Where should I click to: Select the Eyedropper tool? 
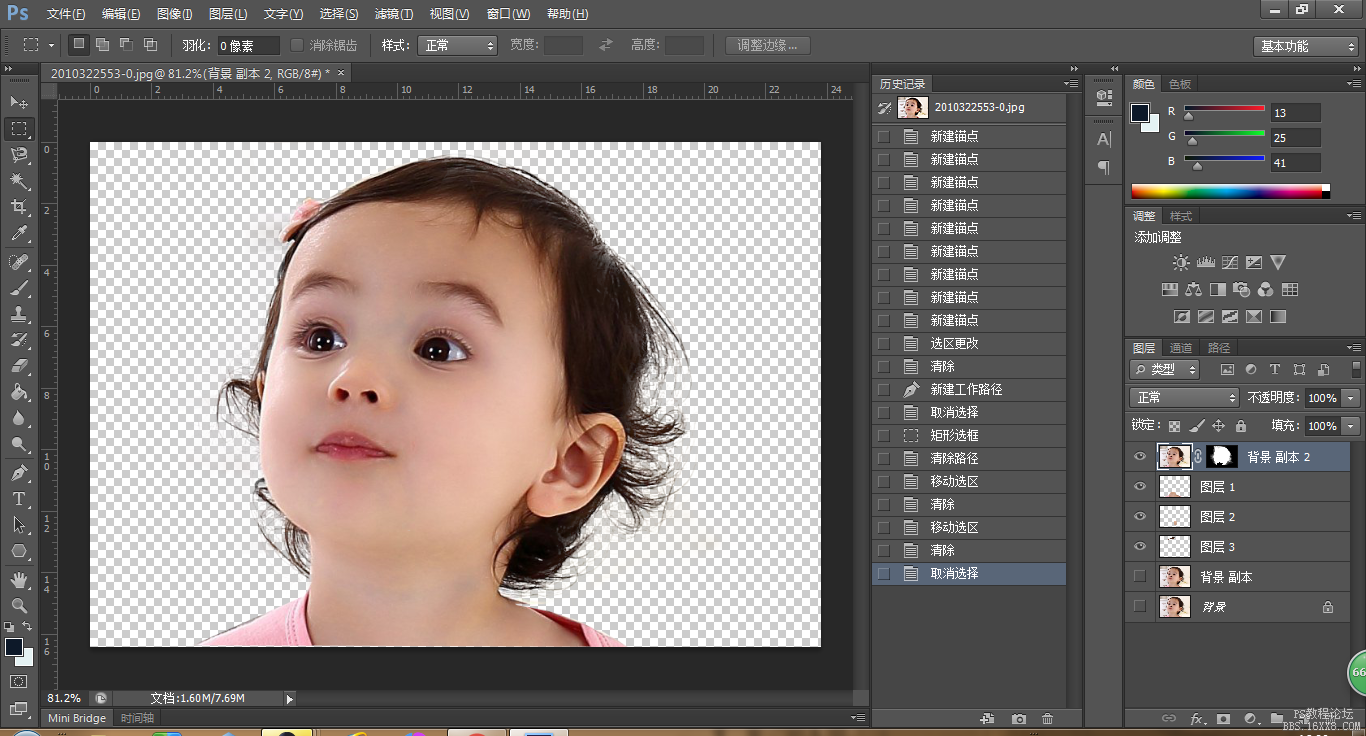(x=19, y=234)
